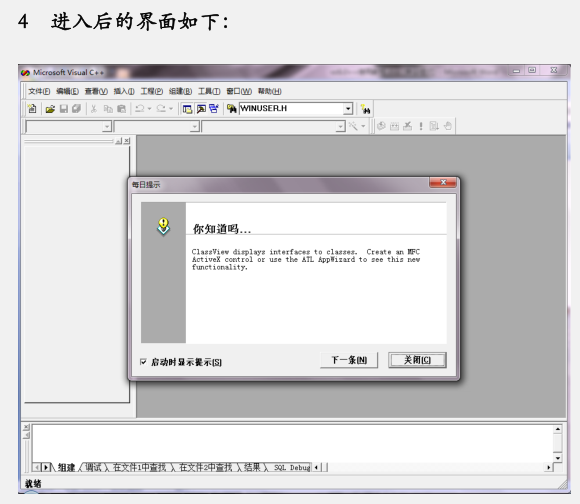This screenshot has width=580, height=504.
Task: Click the Insert Breakpoint hand icon
Action: click(x=448, y=126)
